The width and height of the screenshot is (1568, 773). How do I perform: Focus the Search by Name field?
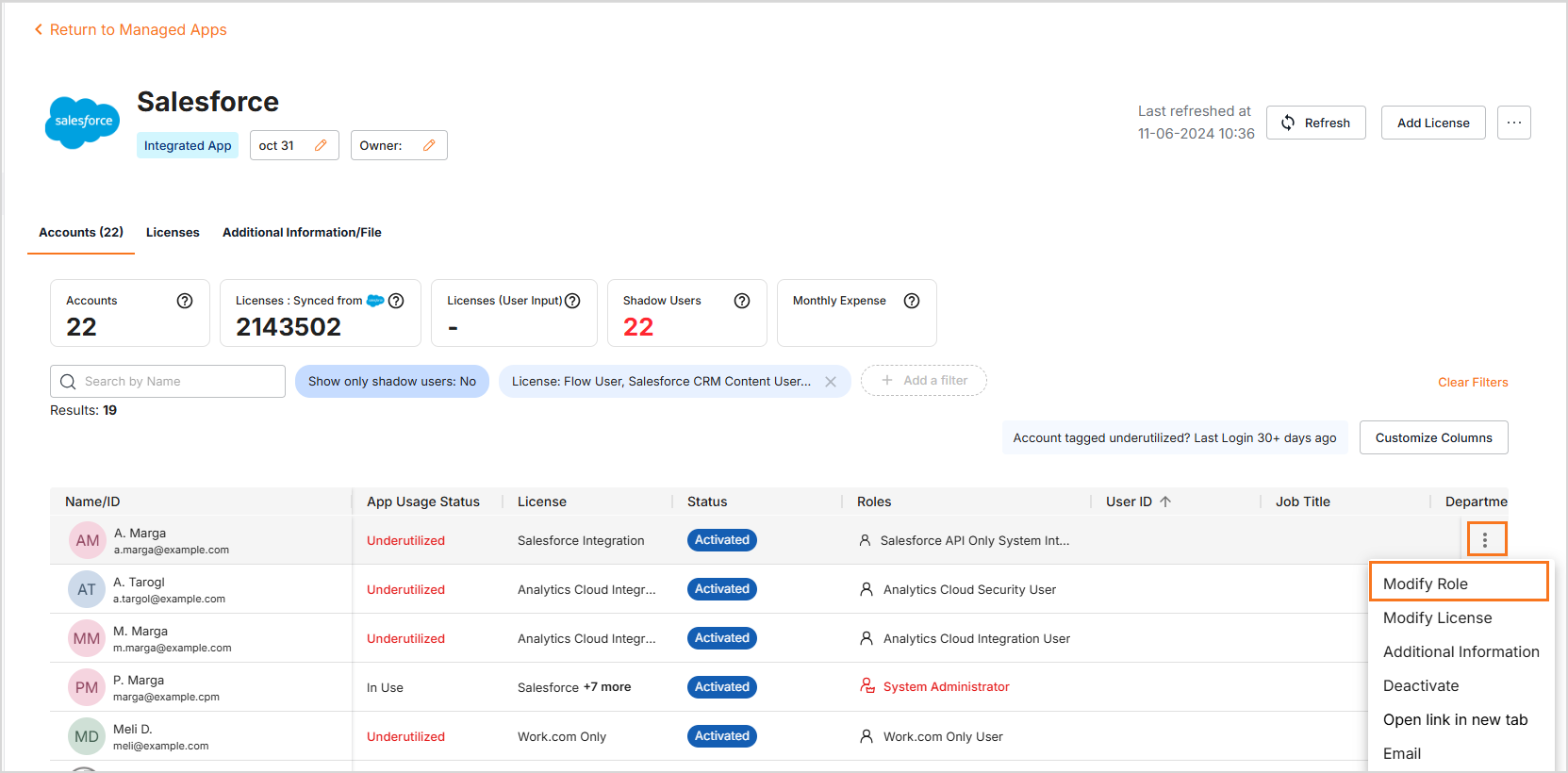point(168,381)
